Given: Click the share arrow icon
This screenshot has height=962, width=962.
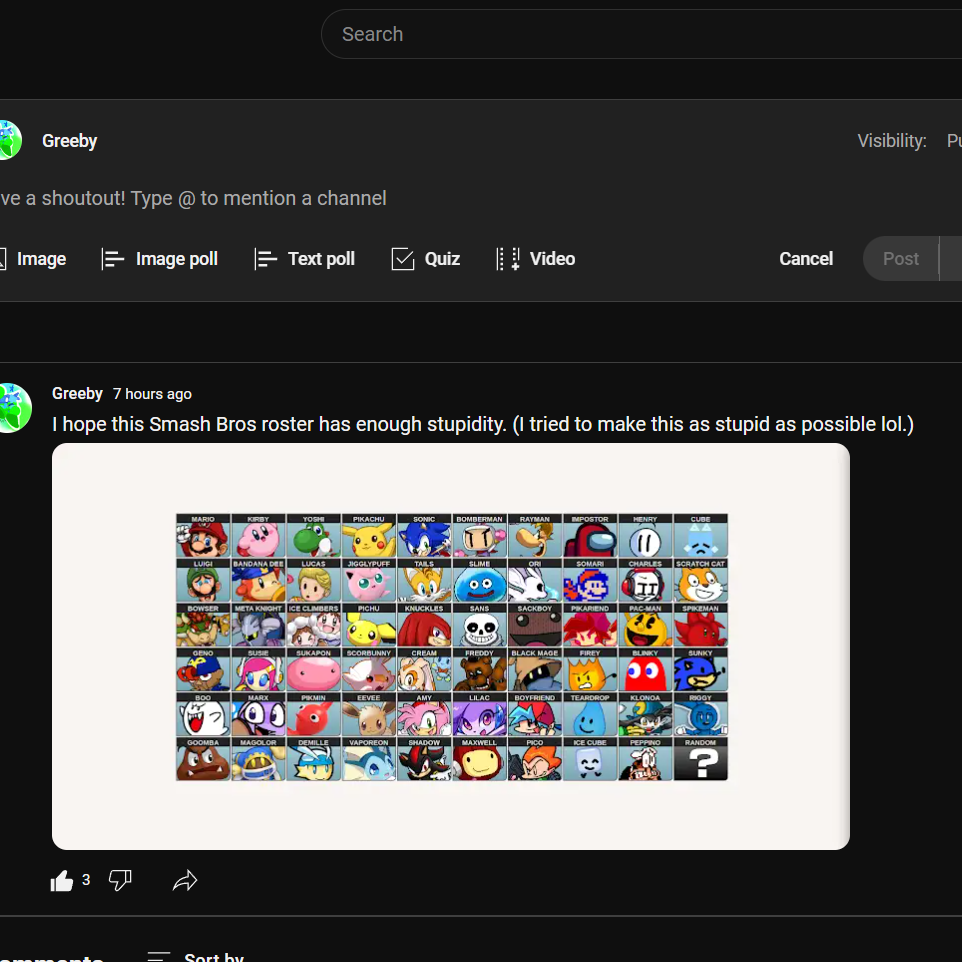Looking at the screenshot, I should coord(185,880).
